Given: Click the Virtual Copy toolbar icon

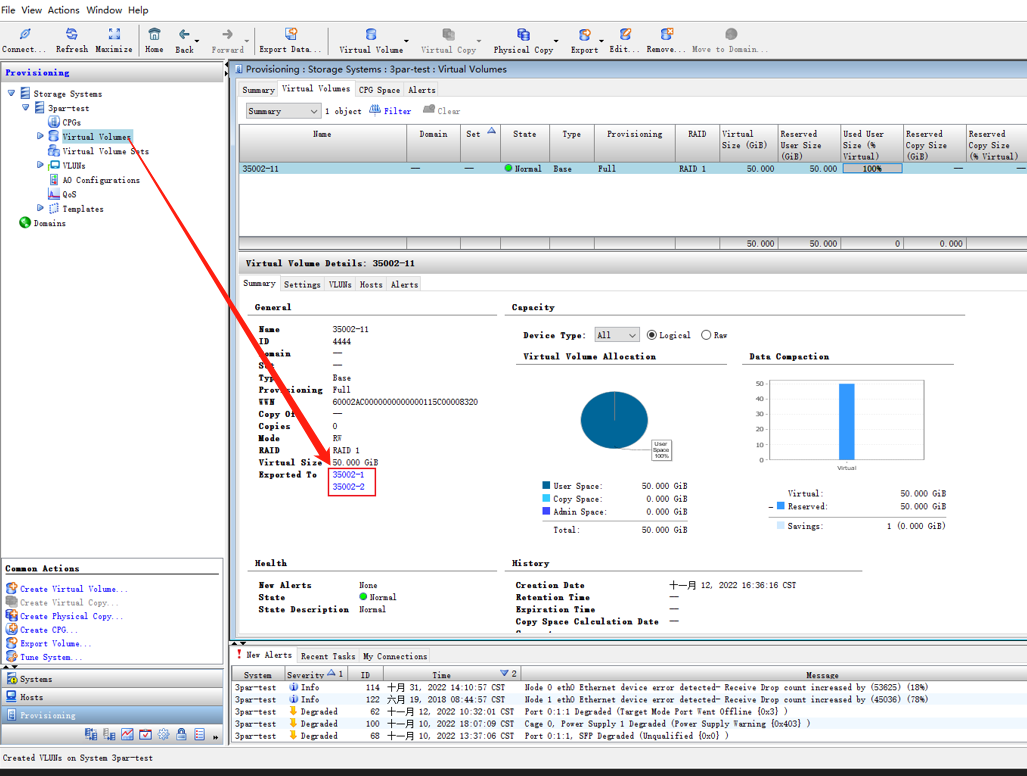Looking at the screenshot, I should coord(449,34).
